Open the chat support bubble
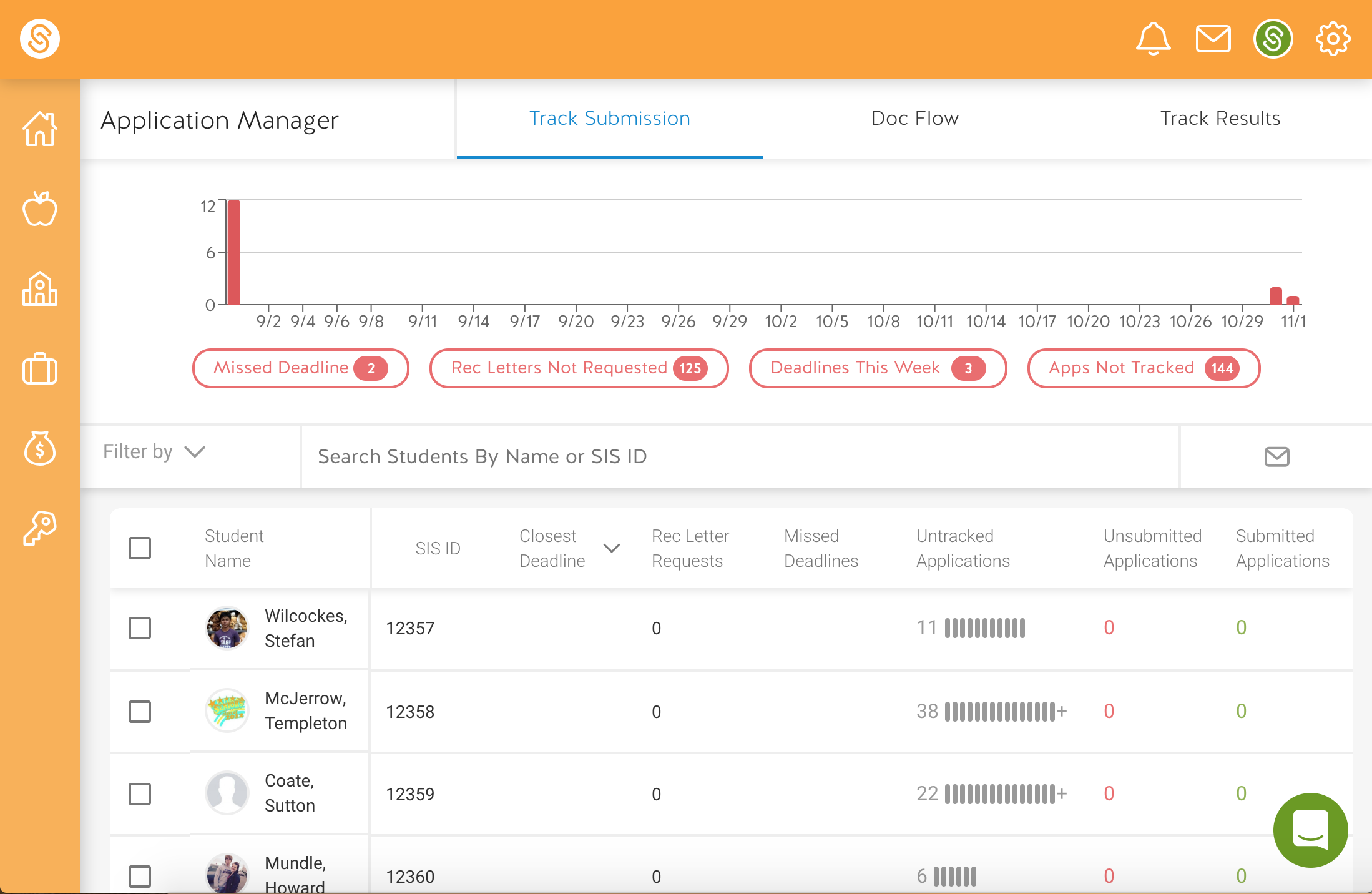This screenshot has height=894, width=1372. tap(1310, 830)
